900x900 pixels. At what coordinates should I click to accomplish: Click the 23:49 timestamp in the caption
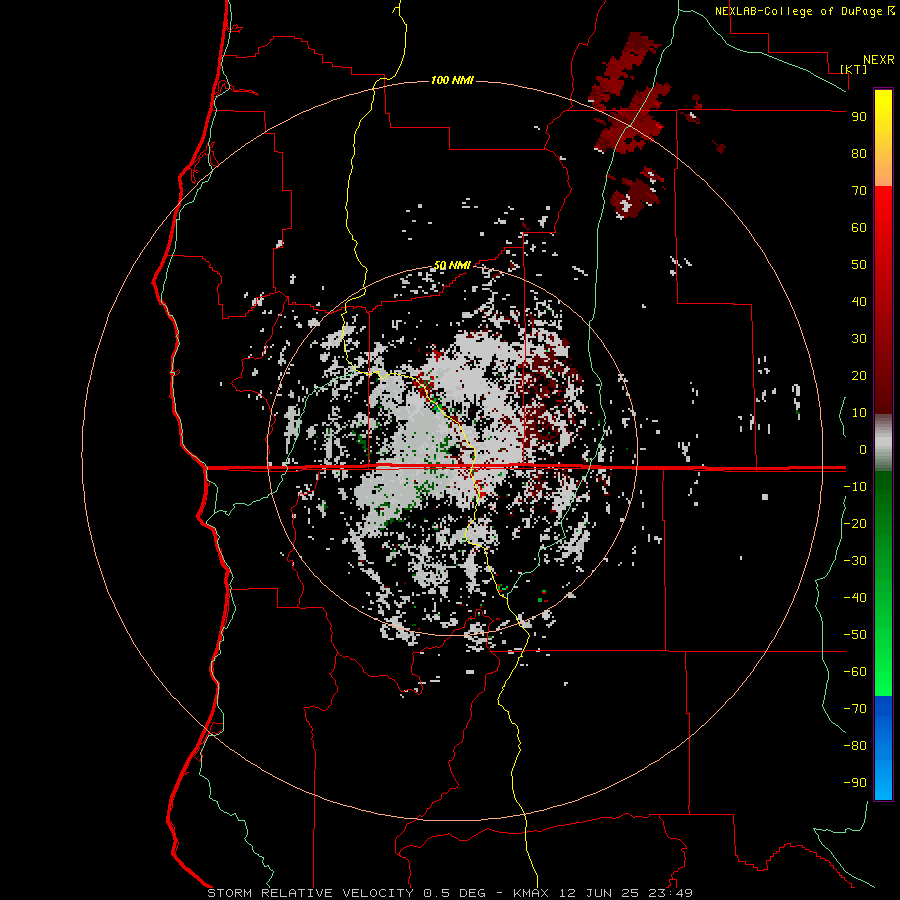671,893
